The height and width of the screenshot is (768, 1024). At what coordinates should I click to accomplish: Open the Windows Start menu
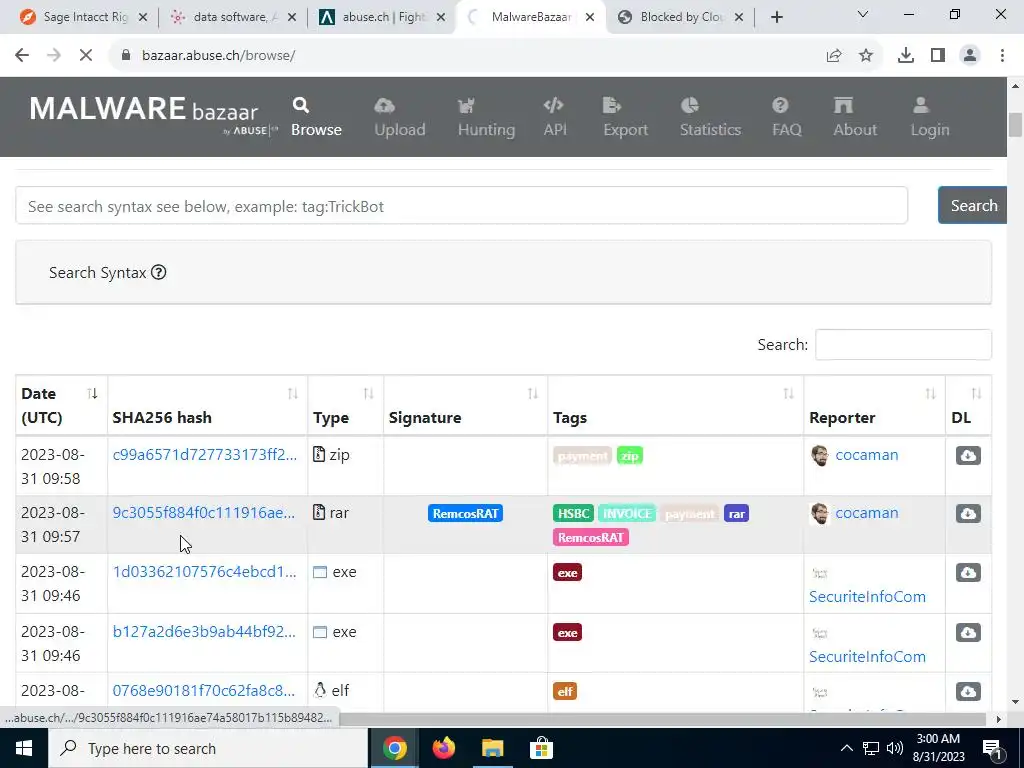[24, 748]
